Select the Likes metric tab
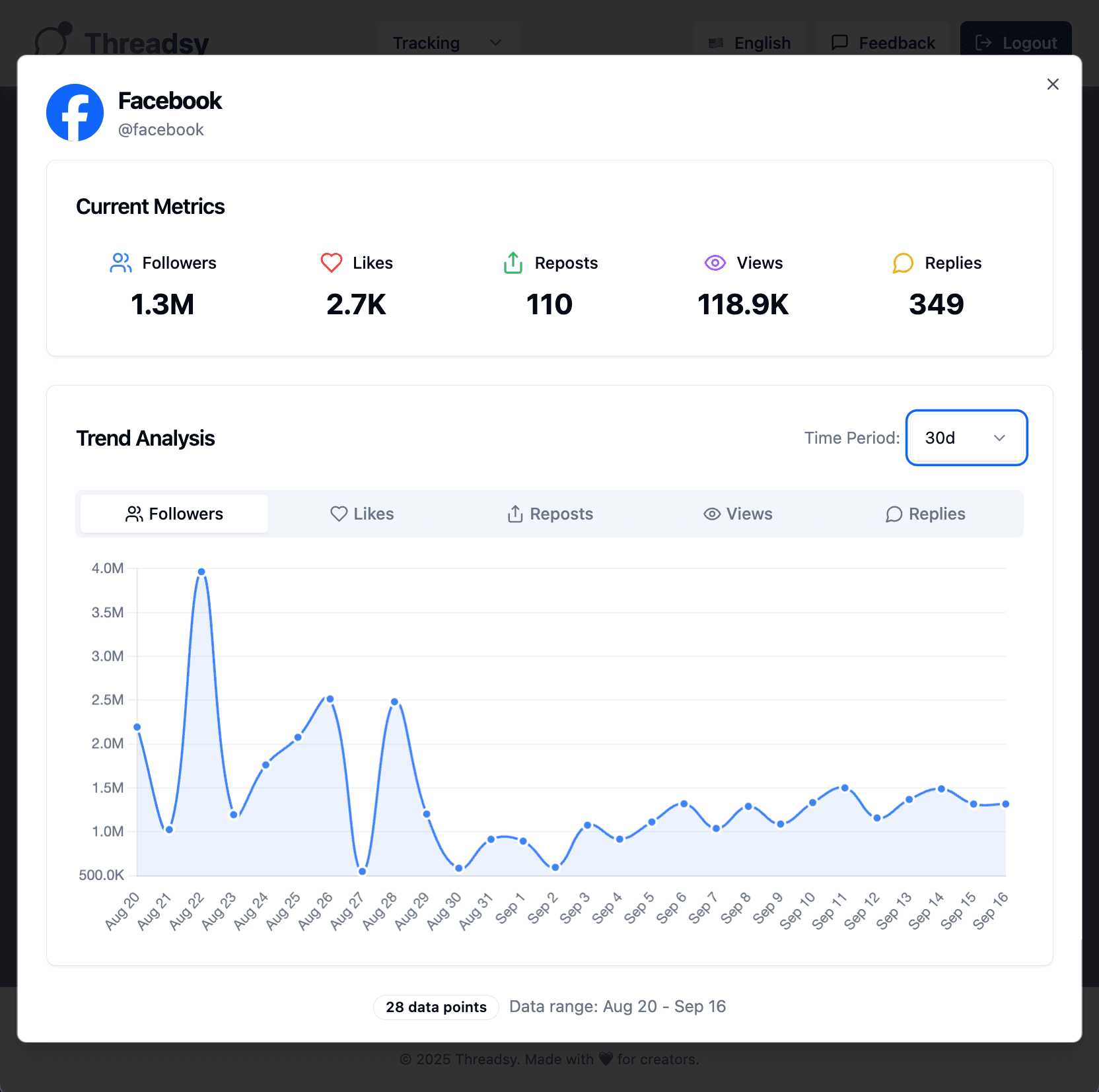This screenshot has width=1099, height=1092. pyautogui.click(x=362, y=514)
